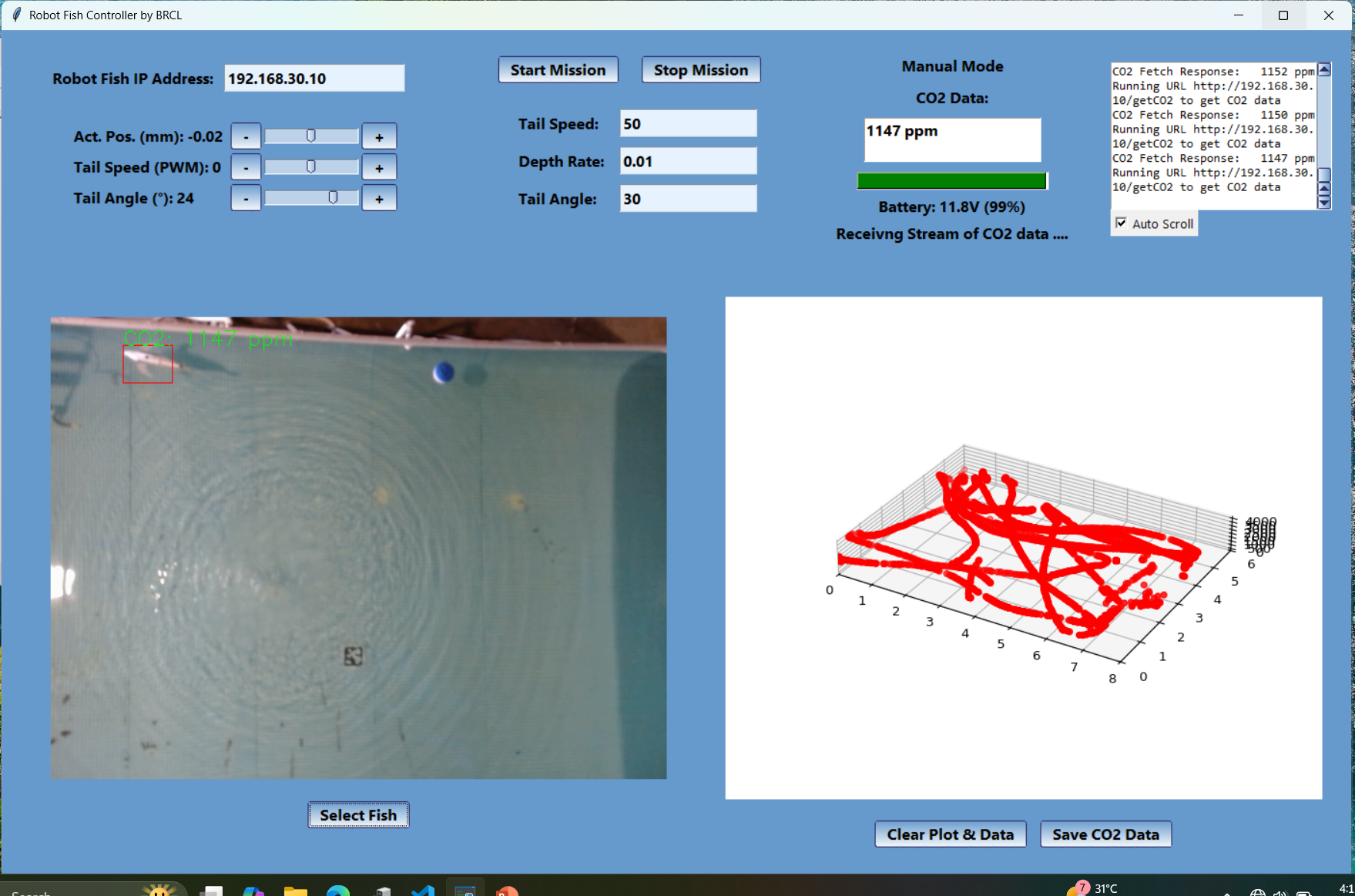Click the 'Depth Rate:' label
Image resolution: width=1355 pixels, height=896 pixels.
point(561,162)
